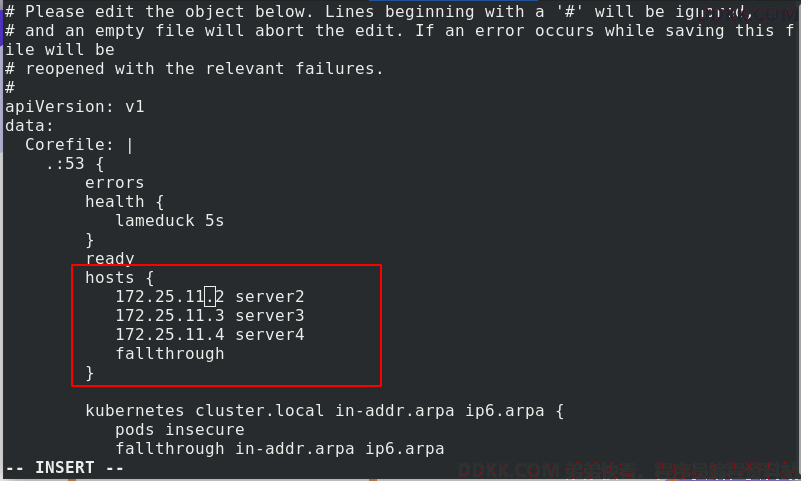801x481 pixels.
Task: Place cursor on 'server4' hostname
Action: [x=270, y=334]
